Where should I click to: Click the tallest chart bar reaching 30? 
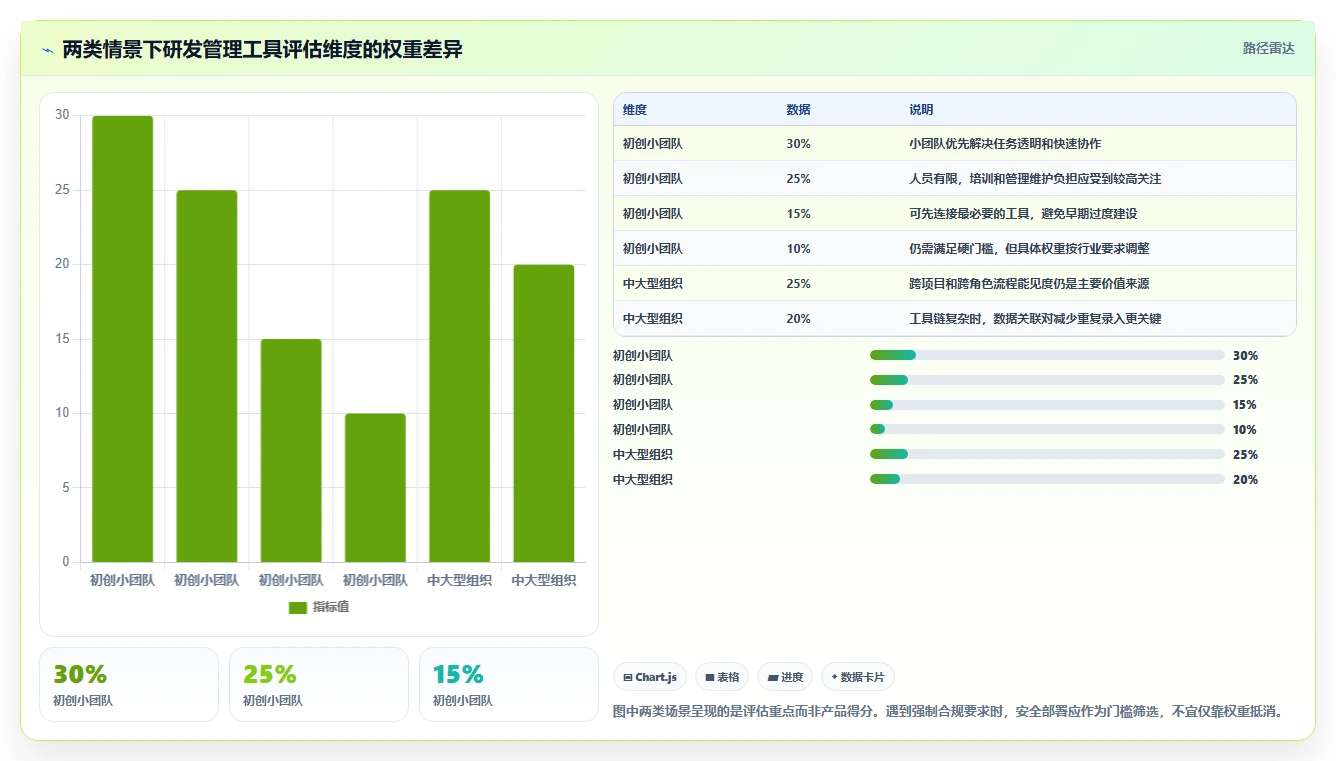pyautogui.click(x=123, y=339)
